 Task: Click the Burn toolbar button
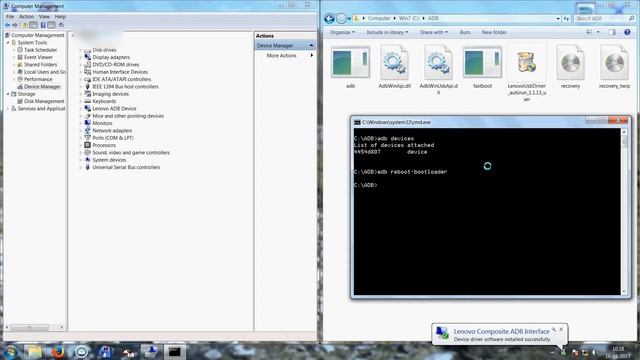[x=464, y=32]
